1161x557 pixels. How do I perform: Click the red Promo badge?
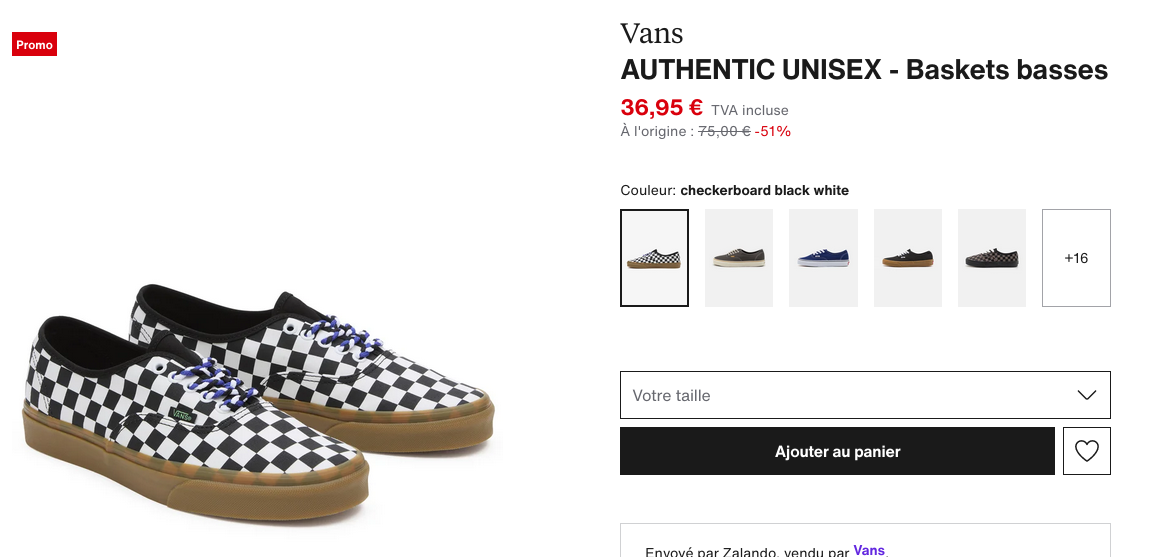34,45
